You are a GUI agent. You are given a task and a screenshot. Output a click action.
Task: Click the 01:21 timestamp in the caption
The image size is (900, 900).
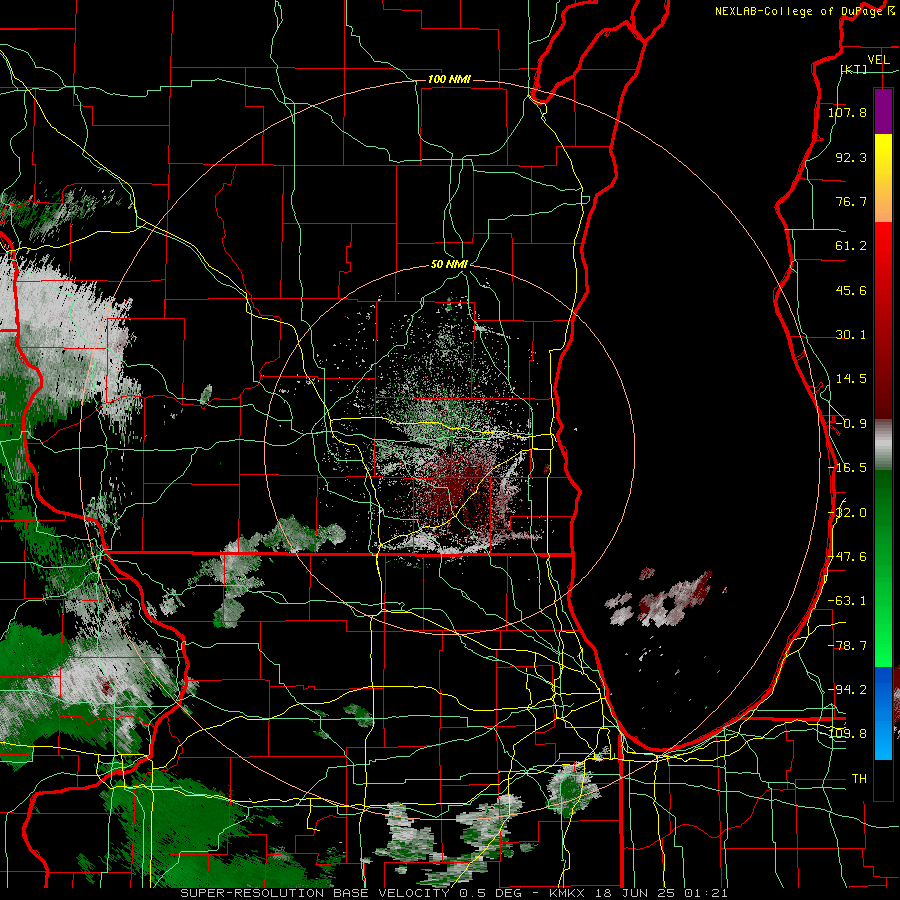tap(708, 893)
